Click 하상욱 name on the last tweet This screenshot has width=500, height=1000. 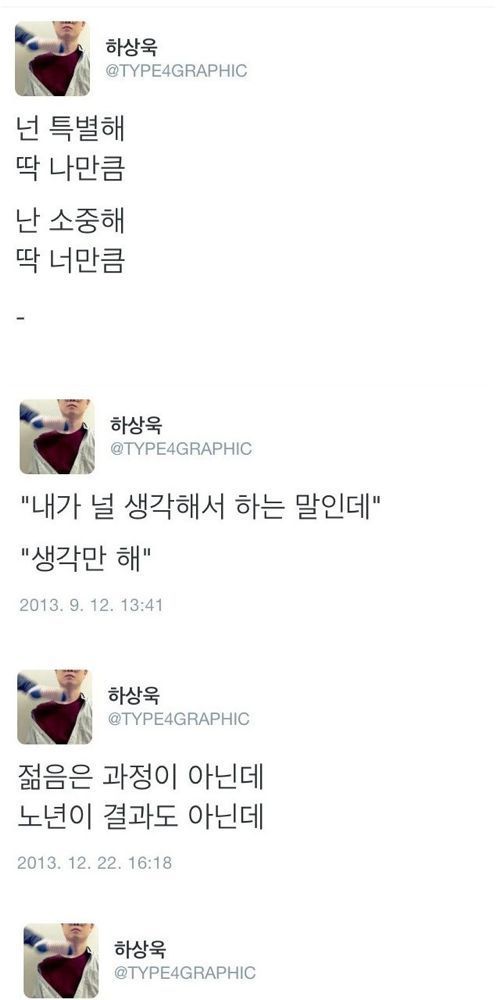pos(140,948)
